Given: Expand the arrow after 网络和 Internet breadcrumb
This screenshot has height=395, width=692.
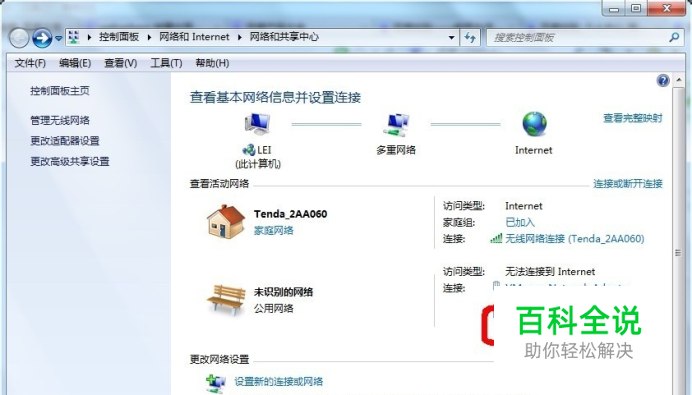Looking at the screenshot, I should pos(240,38).
